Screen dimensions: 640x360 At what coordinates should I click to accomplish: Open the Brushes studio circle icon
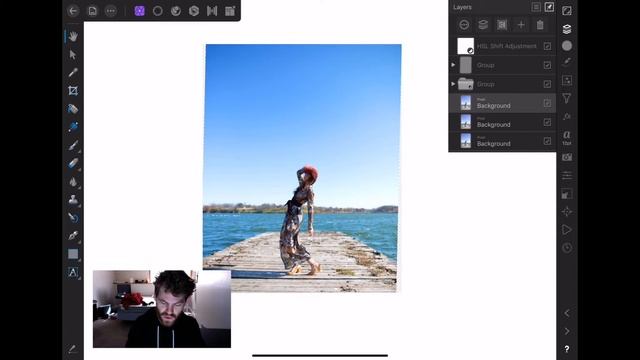click(567, 46)
